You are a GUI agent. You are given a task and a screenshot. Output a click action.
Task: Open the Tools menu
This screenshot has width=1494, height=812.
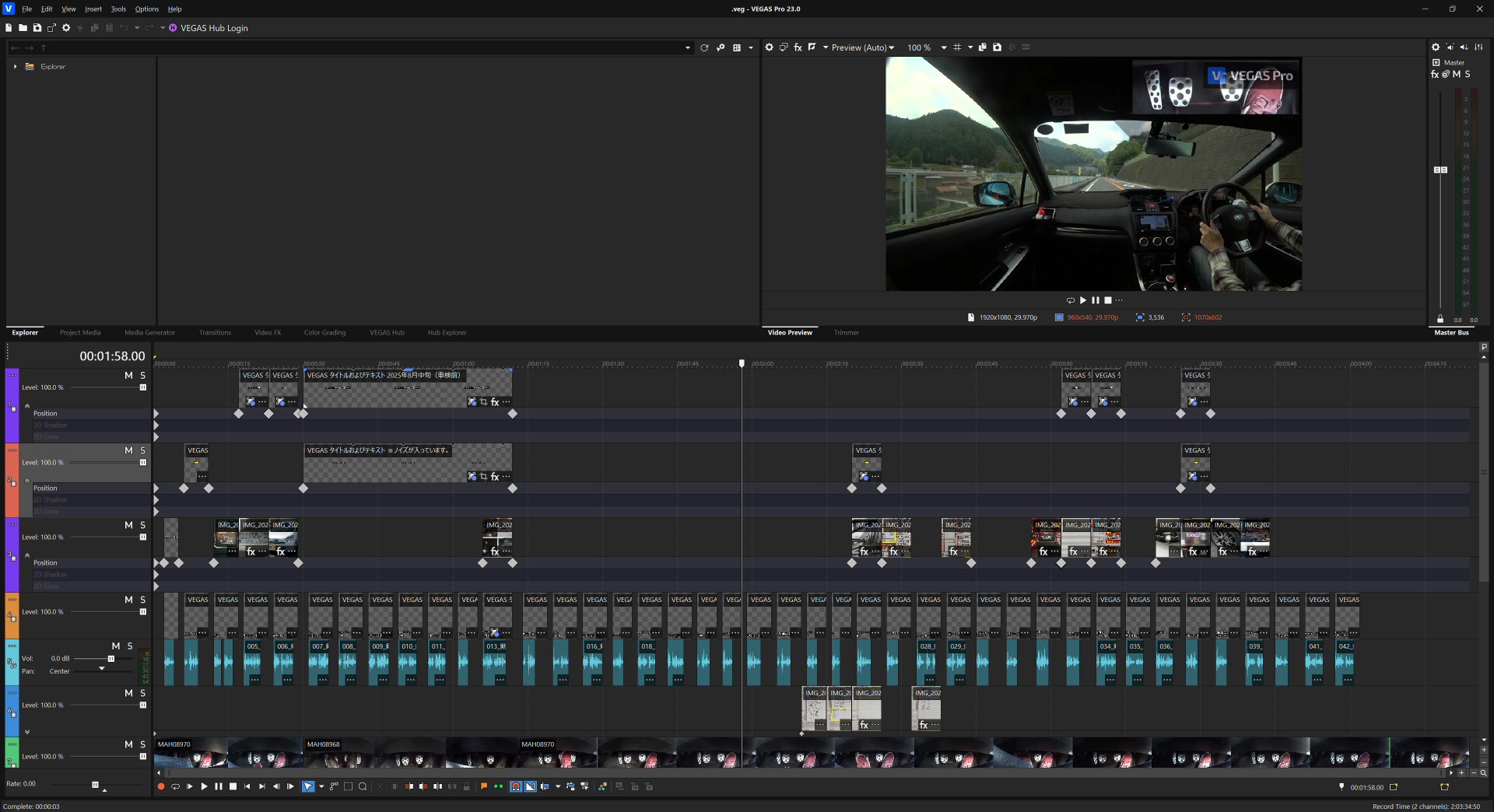point(118,9)
